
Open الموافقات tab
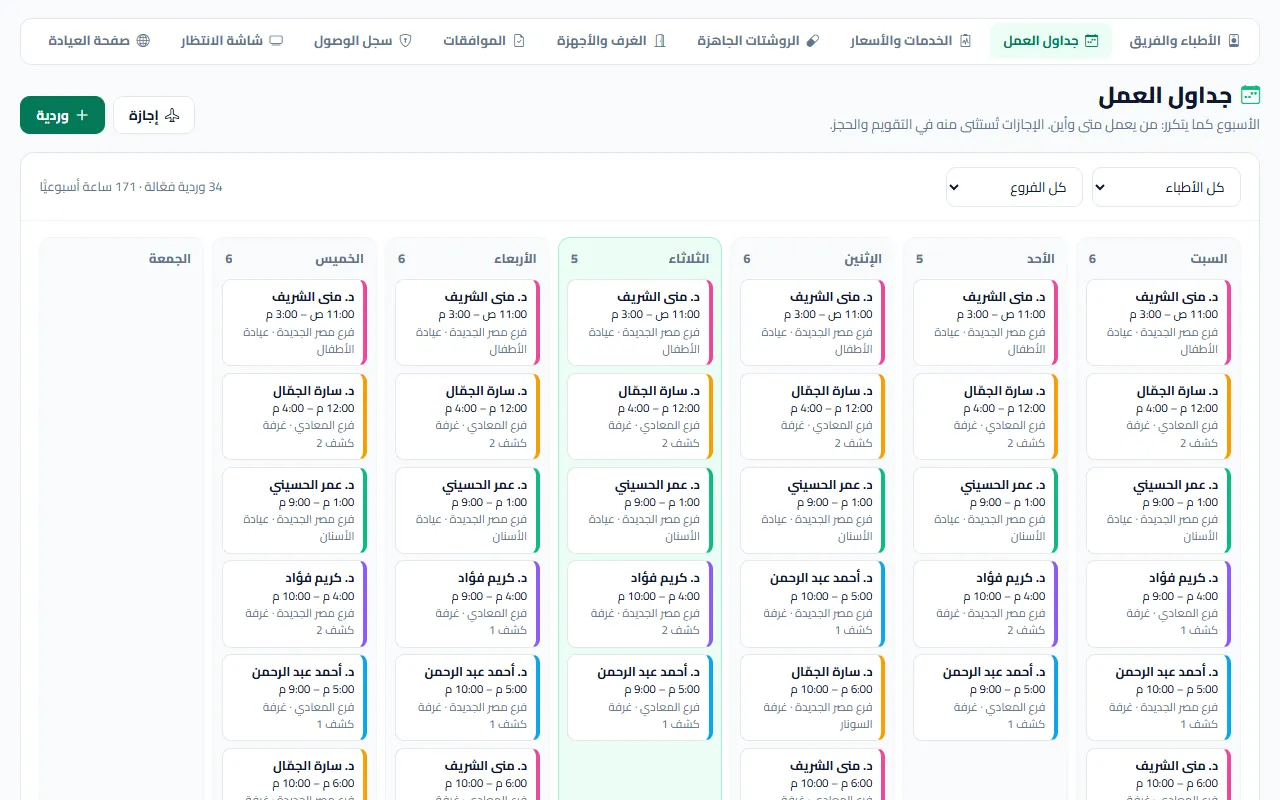coord(484,41)
